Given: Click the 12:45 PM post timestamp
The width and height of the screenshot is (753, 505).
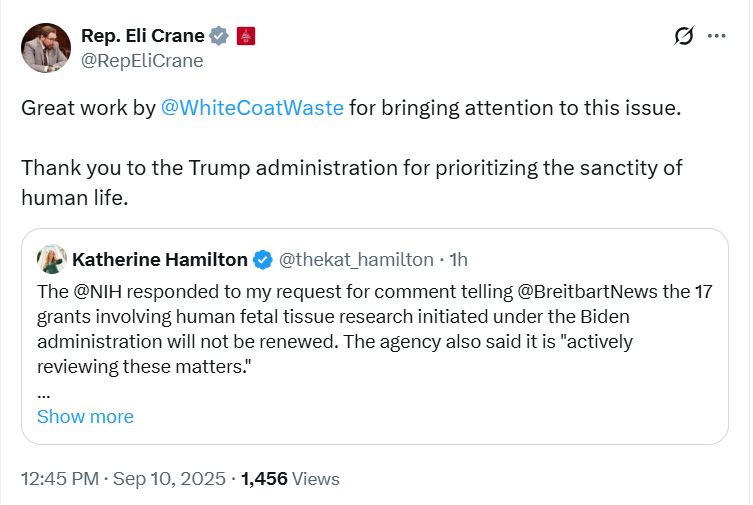Looking at the screenshot, I should 58,479.
